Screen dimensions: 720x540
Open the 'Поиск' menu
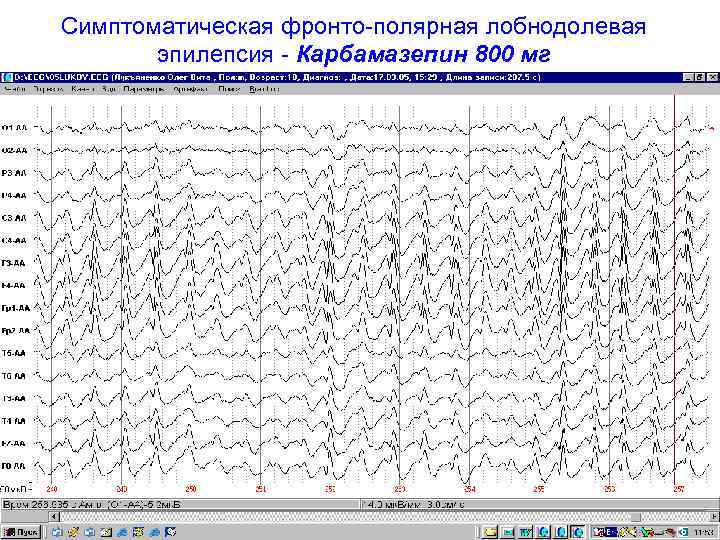click(x=229, y=89)
